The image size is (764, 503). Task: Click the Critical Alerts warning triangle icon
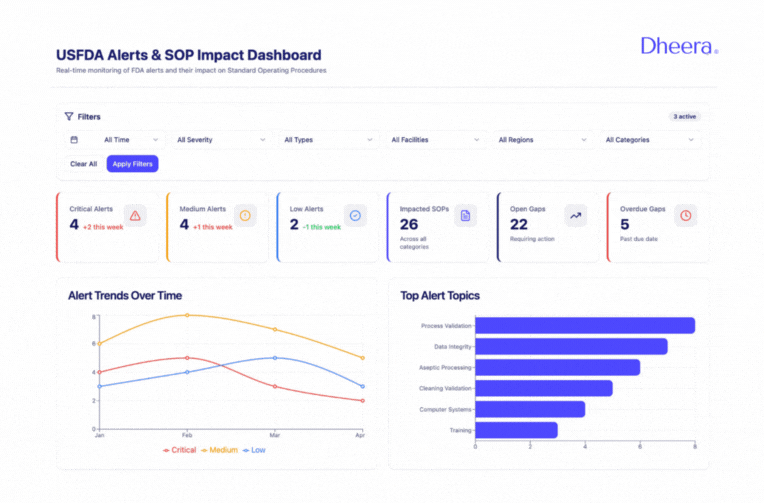(x=135, y=215)
